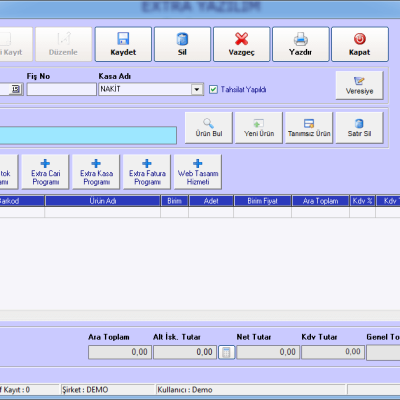Remove a row with Satır Sil
The height and width of the screenshot is (400, 400).
[x=359, y=128]
